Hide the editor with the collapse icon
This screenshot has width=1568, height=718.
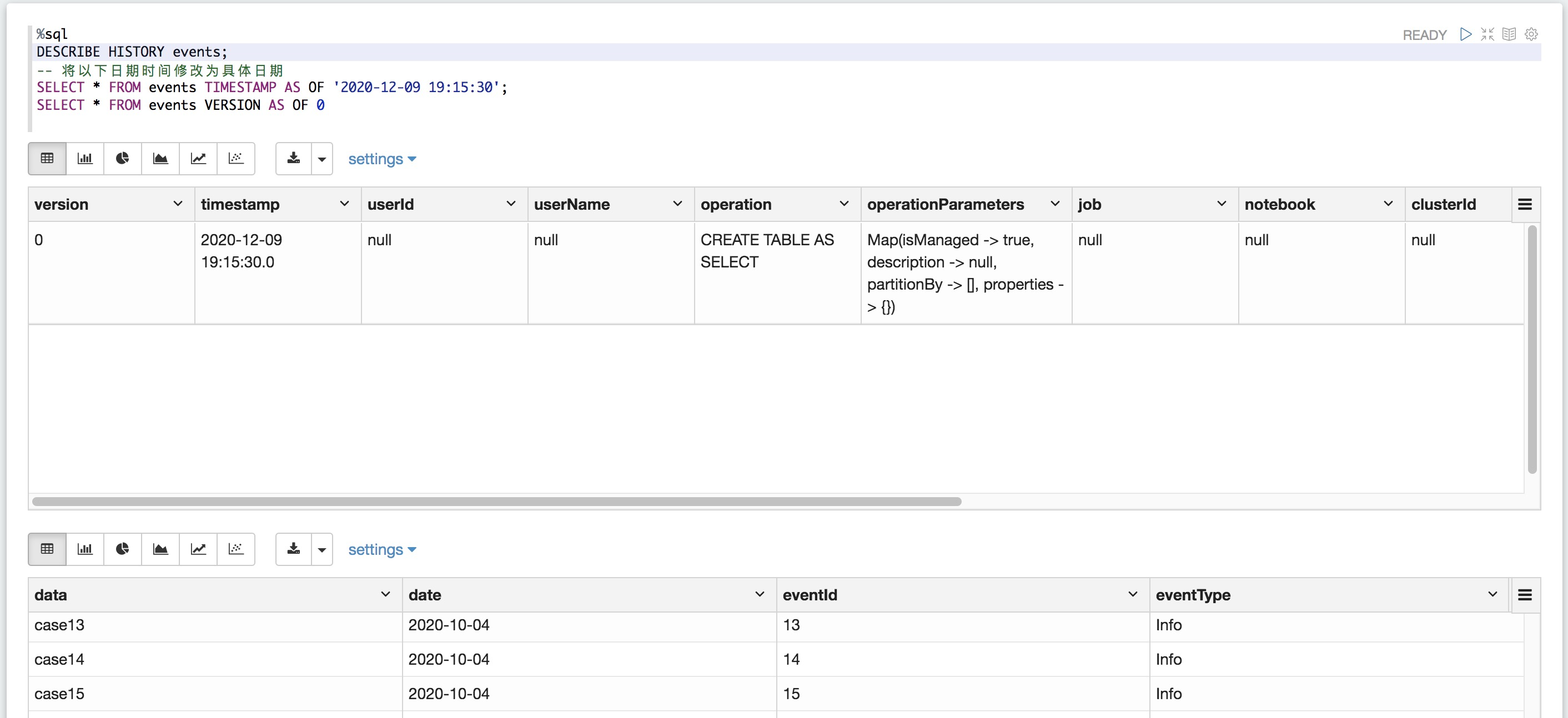pyautogui.click(x=1487, y=34)
